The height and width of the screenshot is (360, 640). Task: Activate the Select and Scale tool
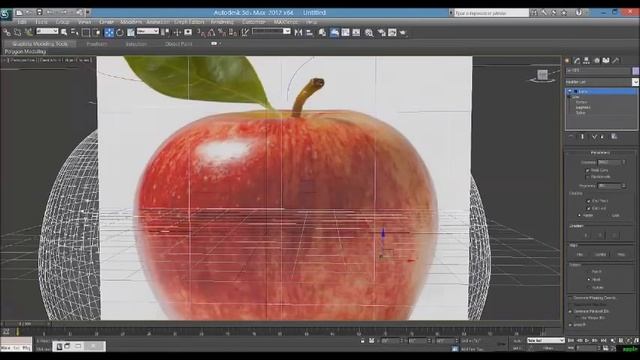[x=131, y=32]
